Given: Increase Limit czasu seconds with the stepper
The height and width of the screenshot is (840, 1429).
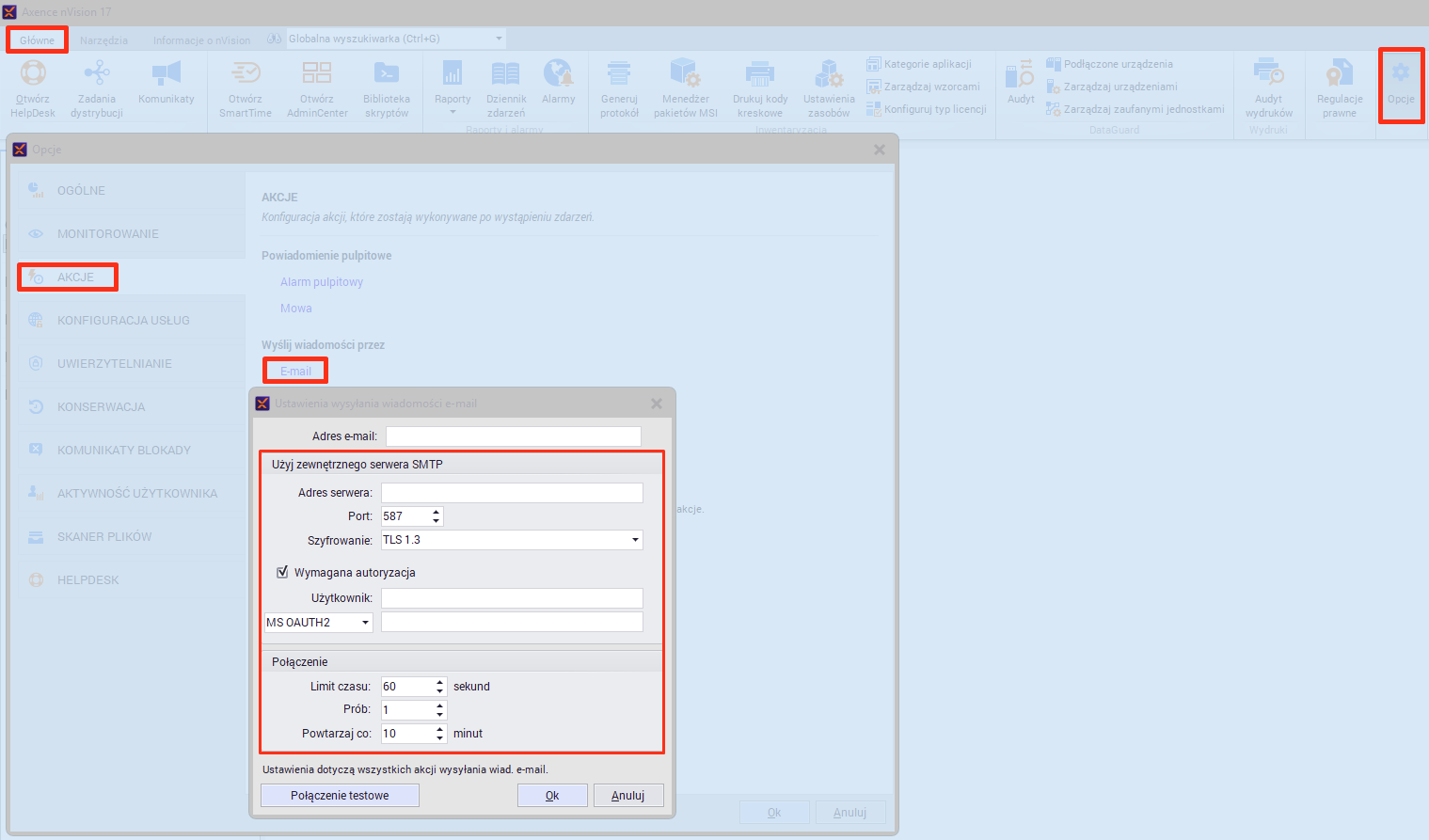Looking at the screenshot, I should point(440,683).
